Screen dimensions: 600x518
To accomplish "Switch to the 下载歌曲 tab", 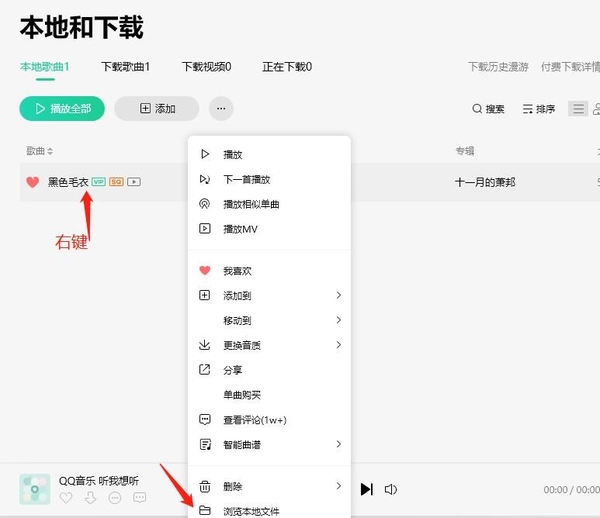I will click(125, 67).
